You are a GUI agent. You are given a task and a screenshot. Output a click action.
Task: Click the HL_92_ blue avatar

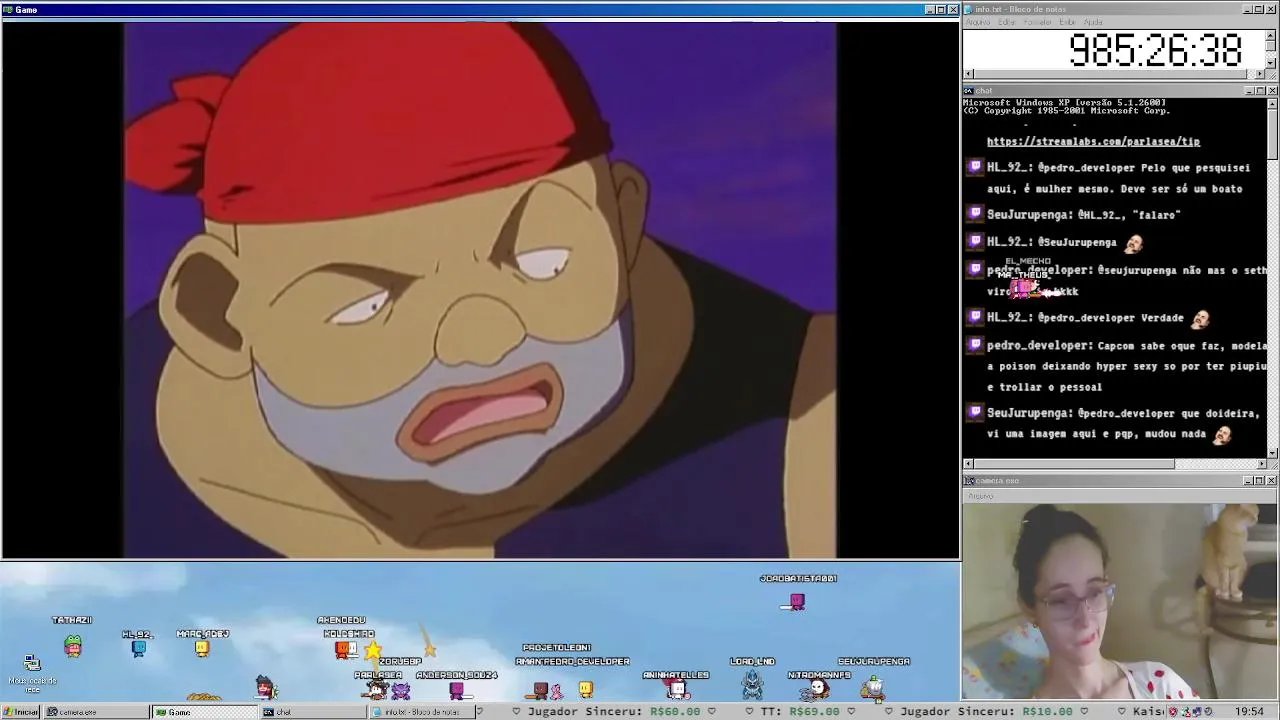(139, 648)
